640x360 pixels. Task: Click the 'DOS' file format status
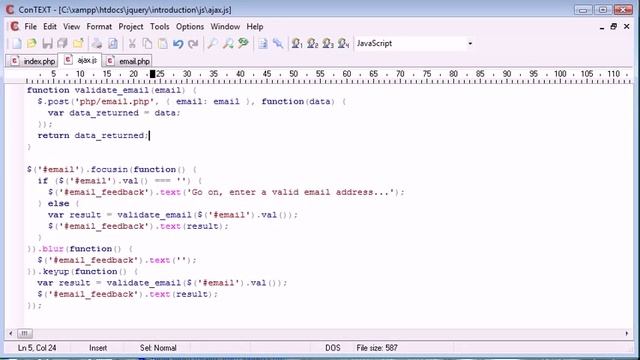(333, 348)
